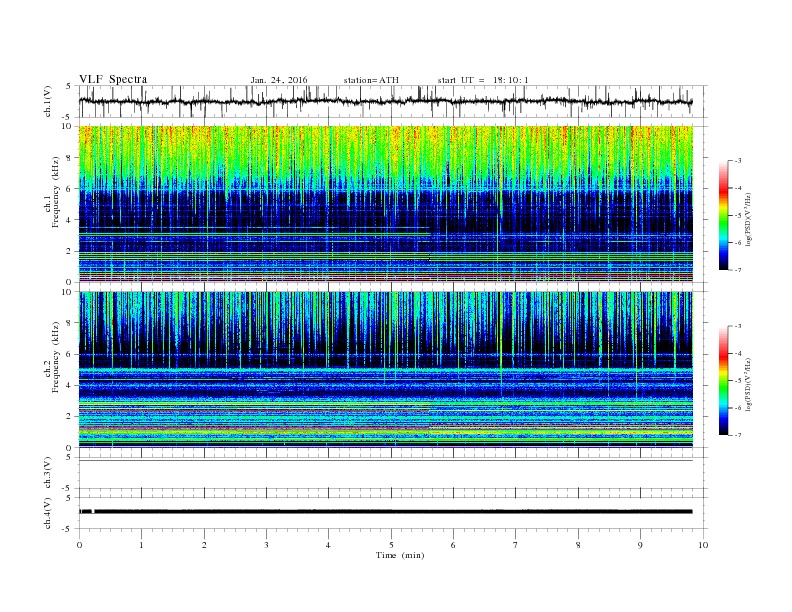Click the "ch.3(V)" axis label
Screen dimensions: 792x612
pyautogui.click(x=48, y=473)
